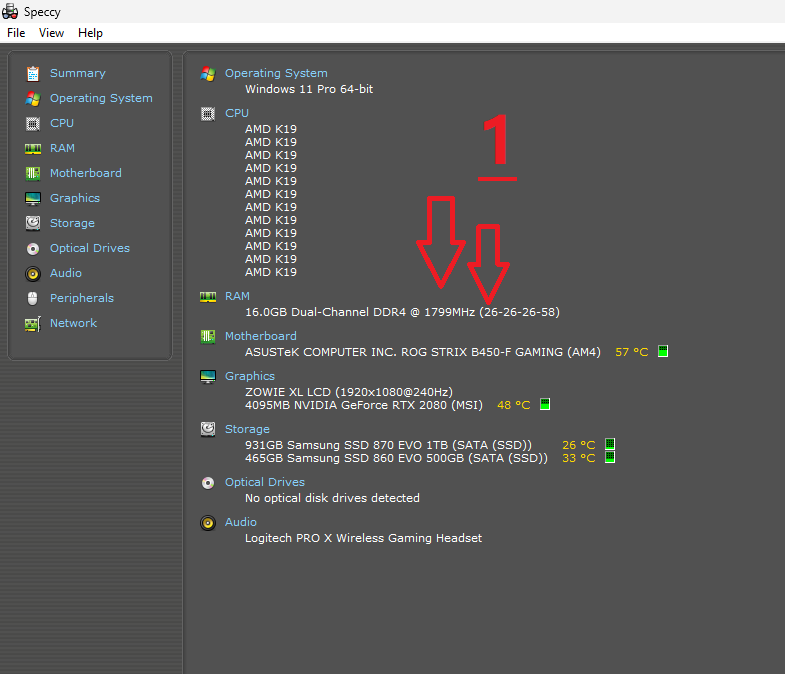Click the Storage drive icon in summary pane

tap(208, 429)
